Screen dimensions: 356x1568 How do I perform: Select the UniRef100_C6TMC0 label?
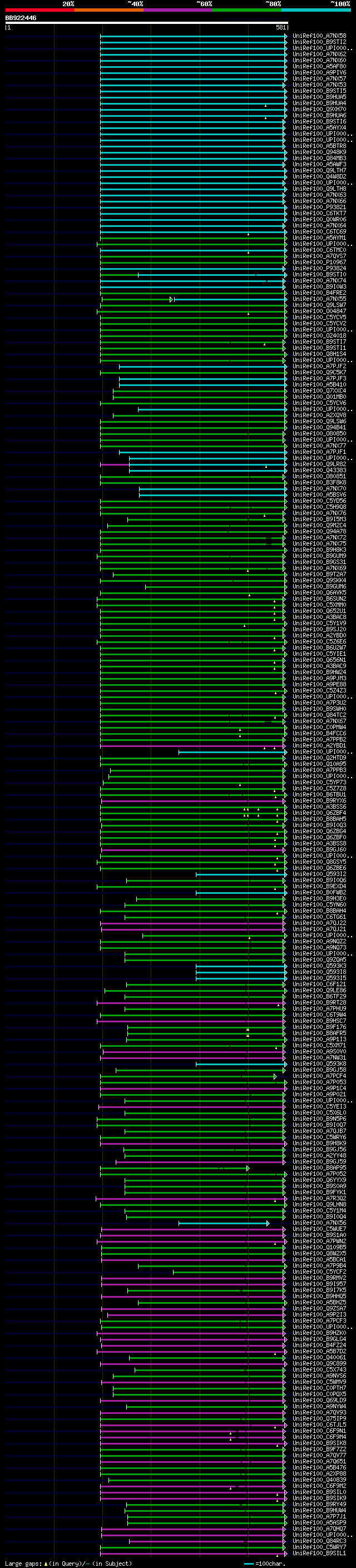point(319,250)
